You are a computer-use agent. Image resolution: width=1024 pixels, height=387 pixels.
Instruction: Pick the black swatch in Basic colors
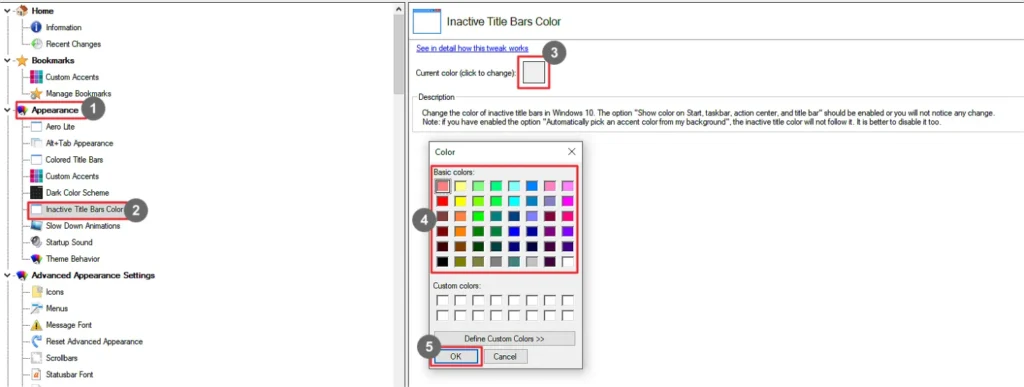point(442,262)
